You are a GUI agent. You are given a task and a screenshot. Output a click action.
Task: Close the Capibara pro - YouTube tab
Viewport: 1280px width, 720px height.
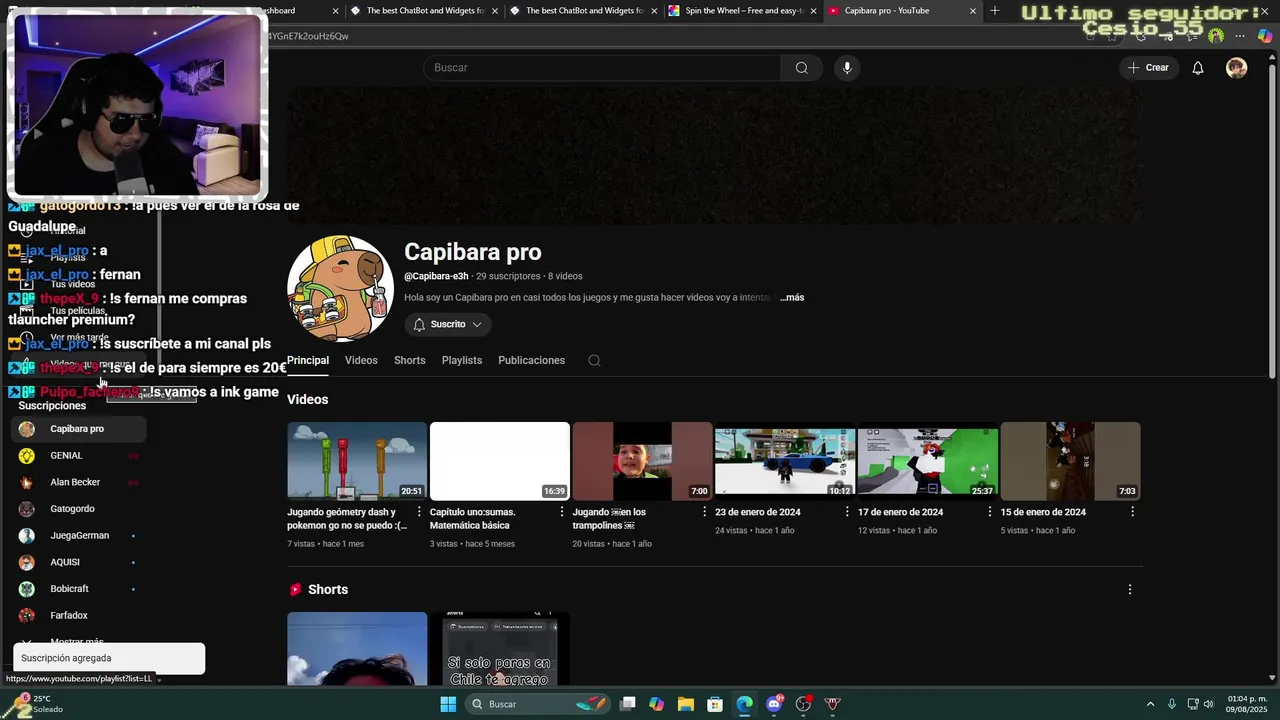coord(973,11)
